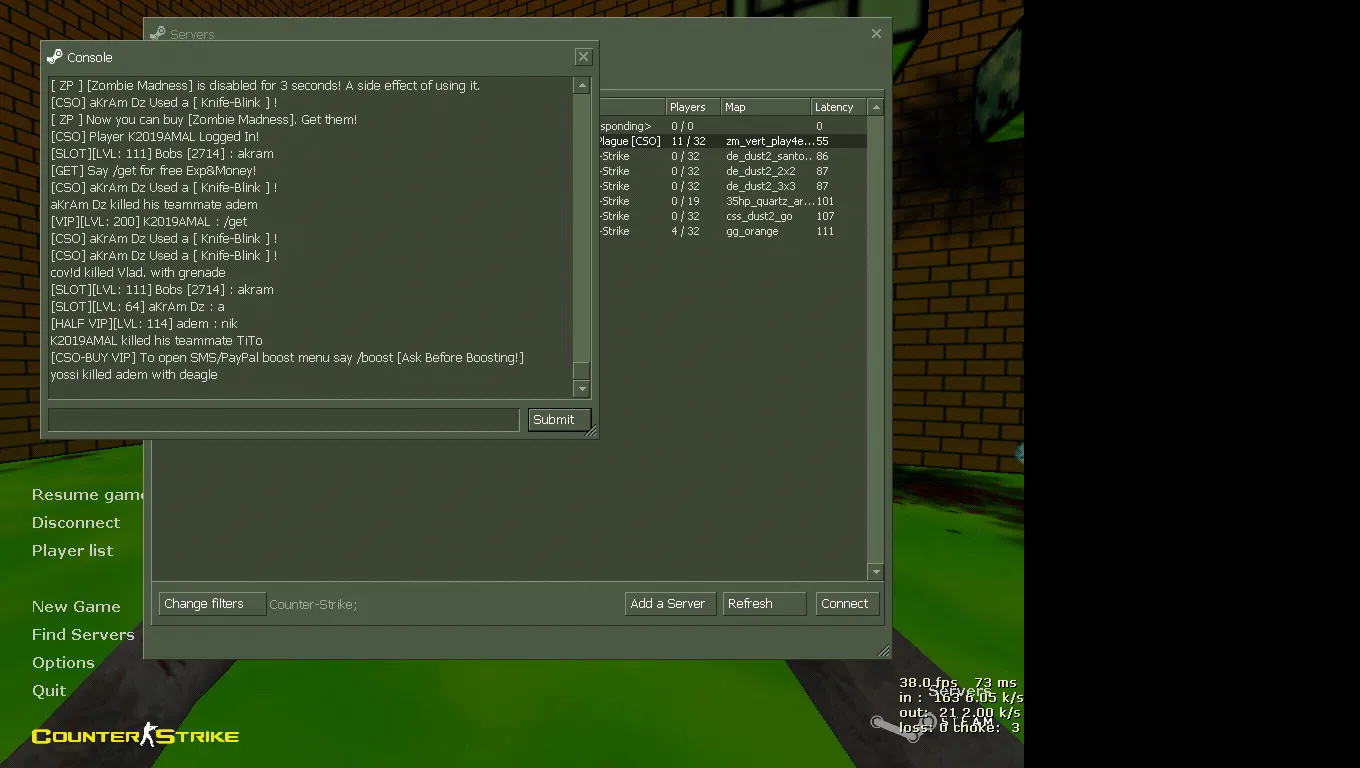The height and width of the screenshot is (768, 1360).
Task: Sort servers by the Map column
Action: point(766,107)
